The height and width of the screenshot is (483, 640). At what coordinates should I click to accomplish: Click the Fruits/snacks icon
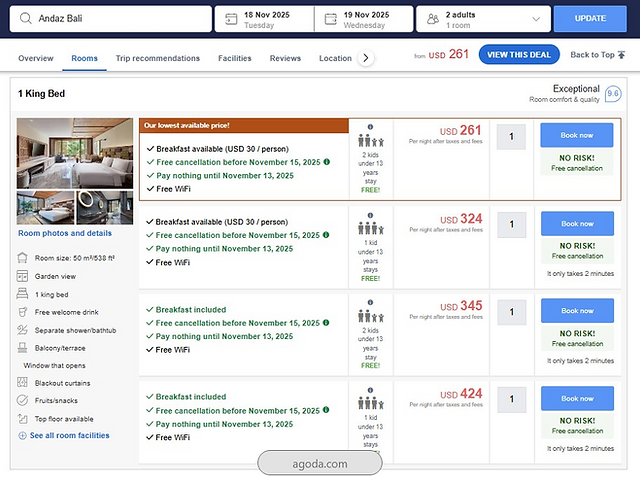(22, 400)
